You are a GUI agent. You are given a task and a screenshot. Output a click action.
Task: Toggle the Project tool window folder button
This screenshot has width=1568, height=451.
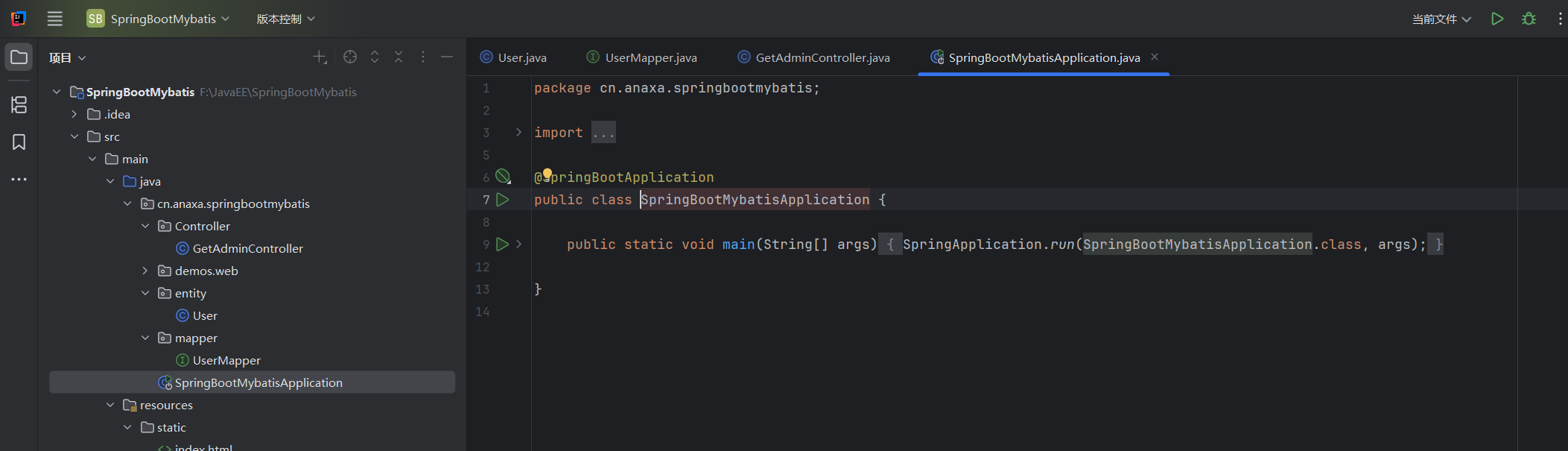[x=19, y=57]
